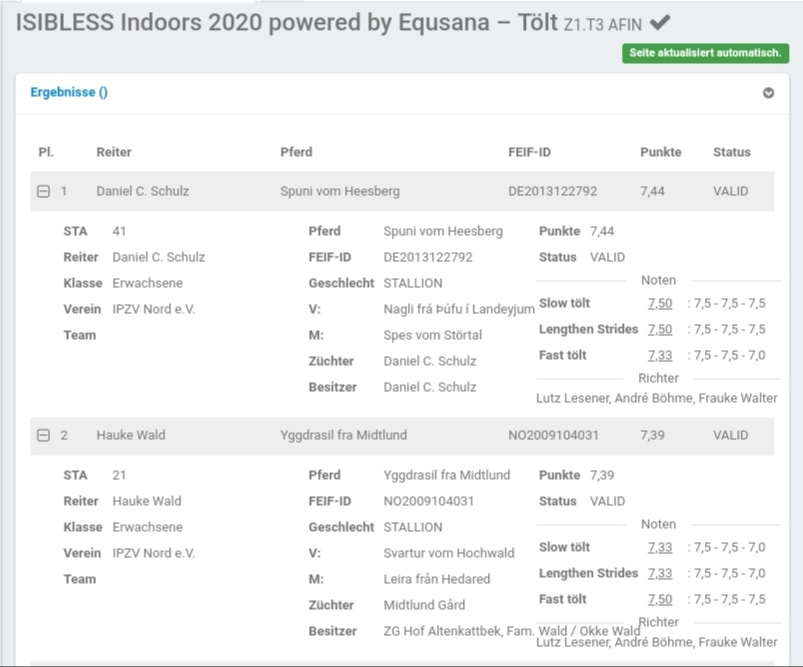Click STA number 41
Image resolution: width=803 pixels, height=667 pixels.
coord(119,231)
